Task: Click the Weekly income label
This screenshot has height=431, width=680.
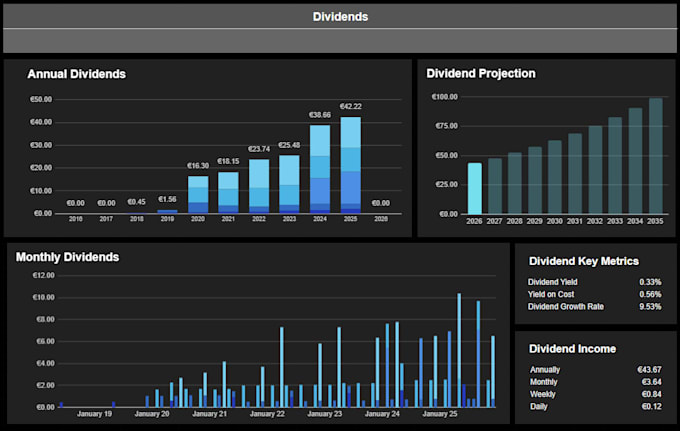Action: point(543,394)
